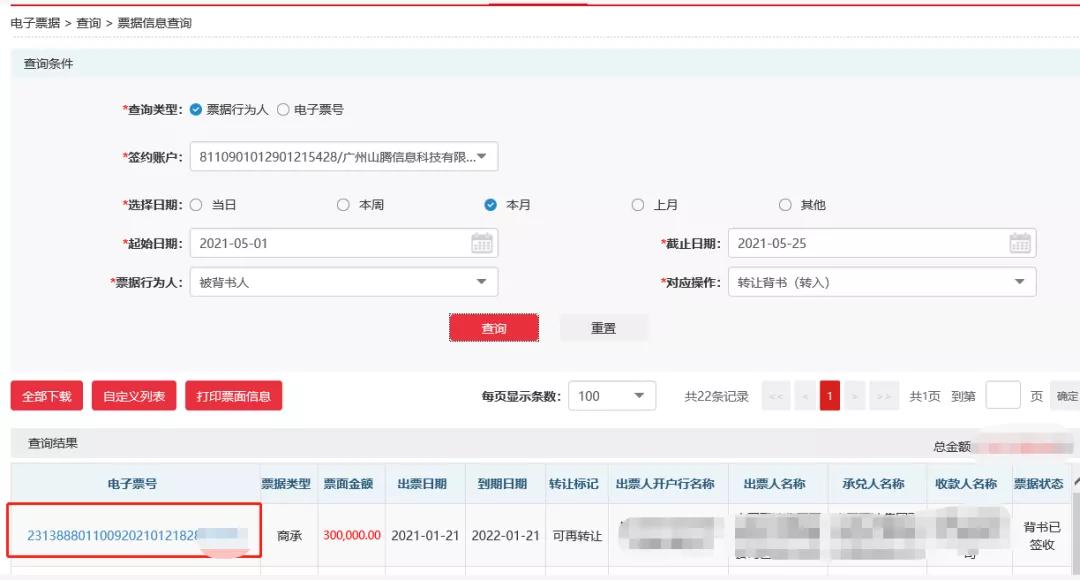Click the page number input field

1003,396
